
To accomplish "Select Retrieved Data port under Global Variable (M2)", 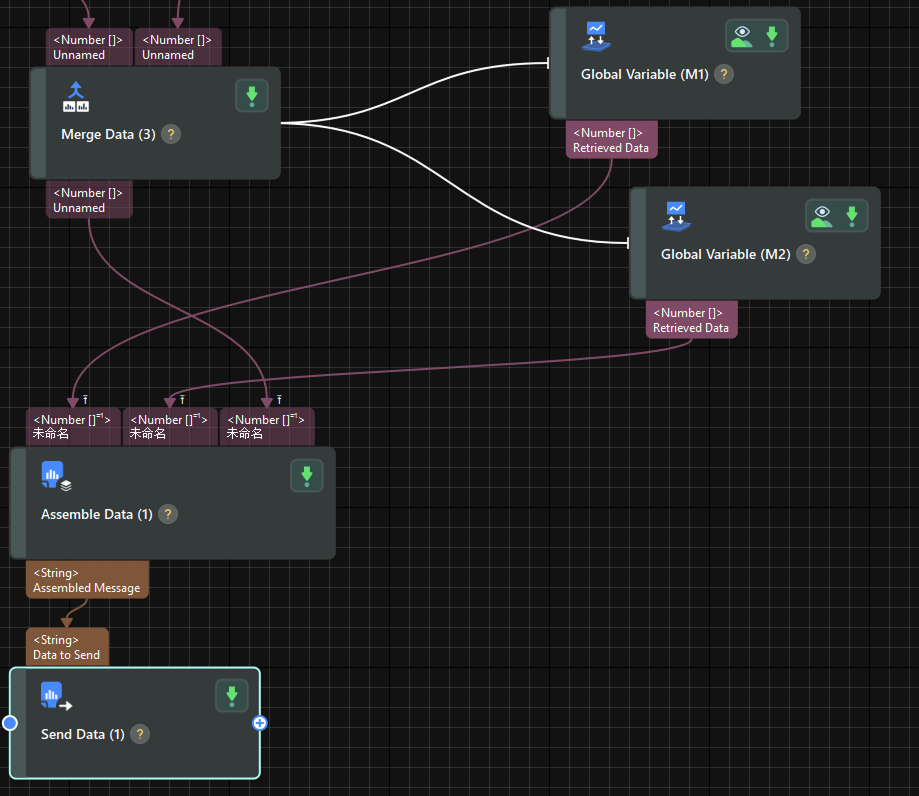I will coord(691,320).
